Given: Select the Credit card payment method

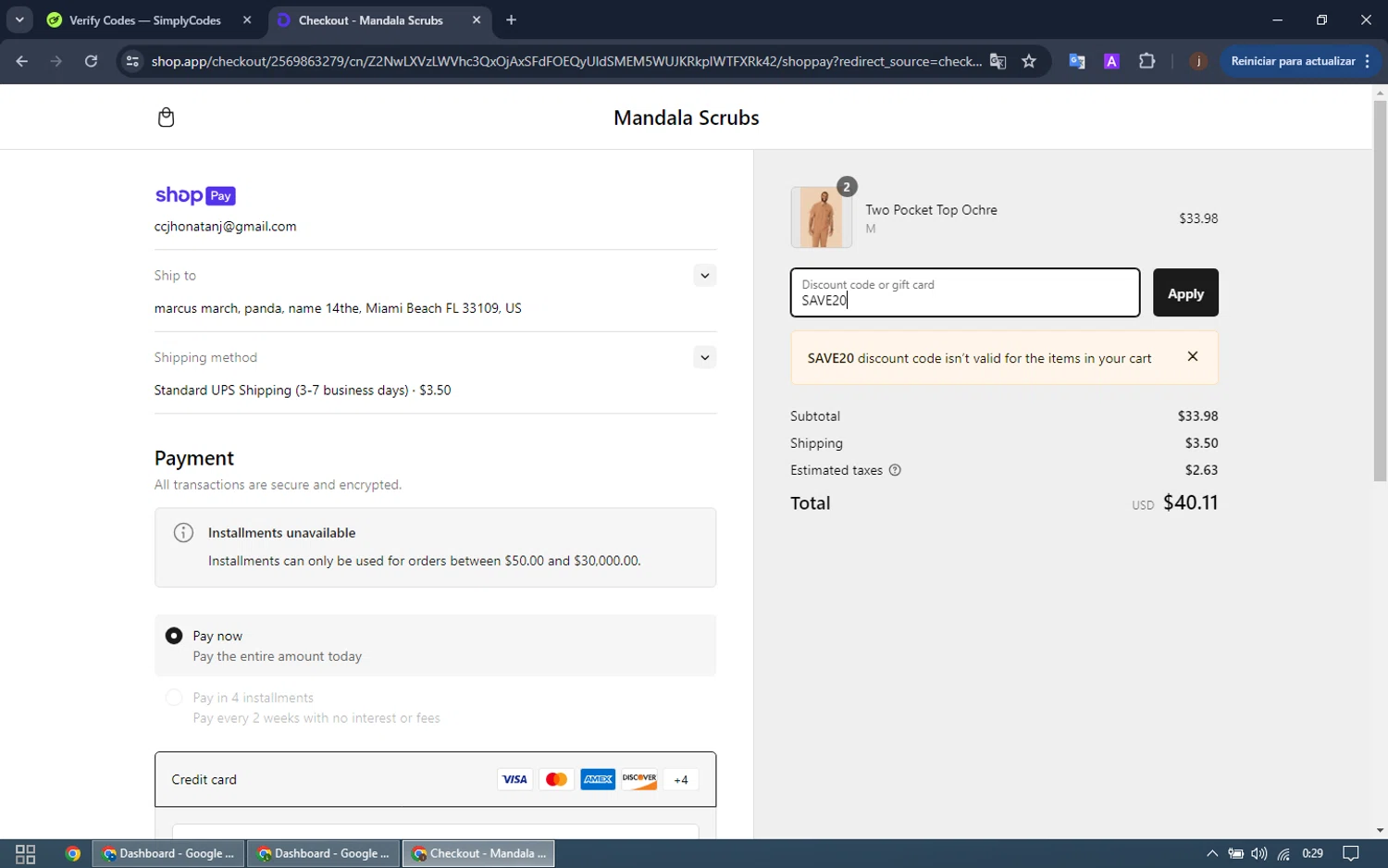Looking at the screenshot, I should point(435,779).
